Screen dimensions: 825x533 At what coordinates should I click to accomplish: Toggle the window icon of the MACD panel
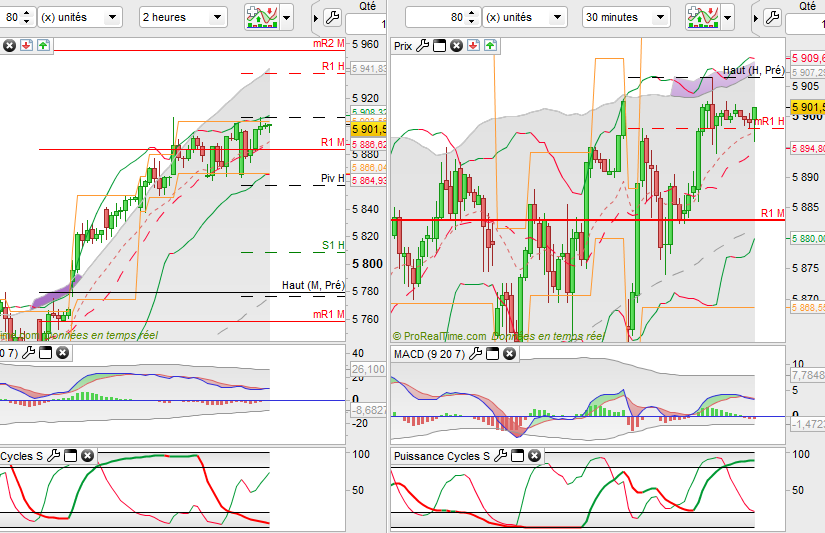click(492, 354)
